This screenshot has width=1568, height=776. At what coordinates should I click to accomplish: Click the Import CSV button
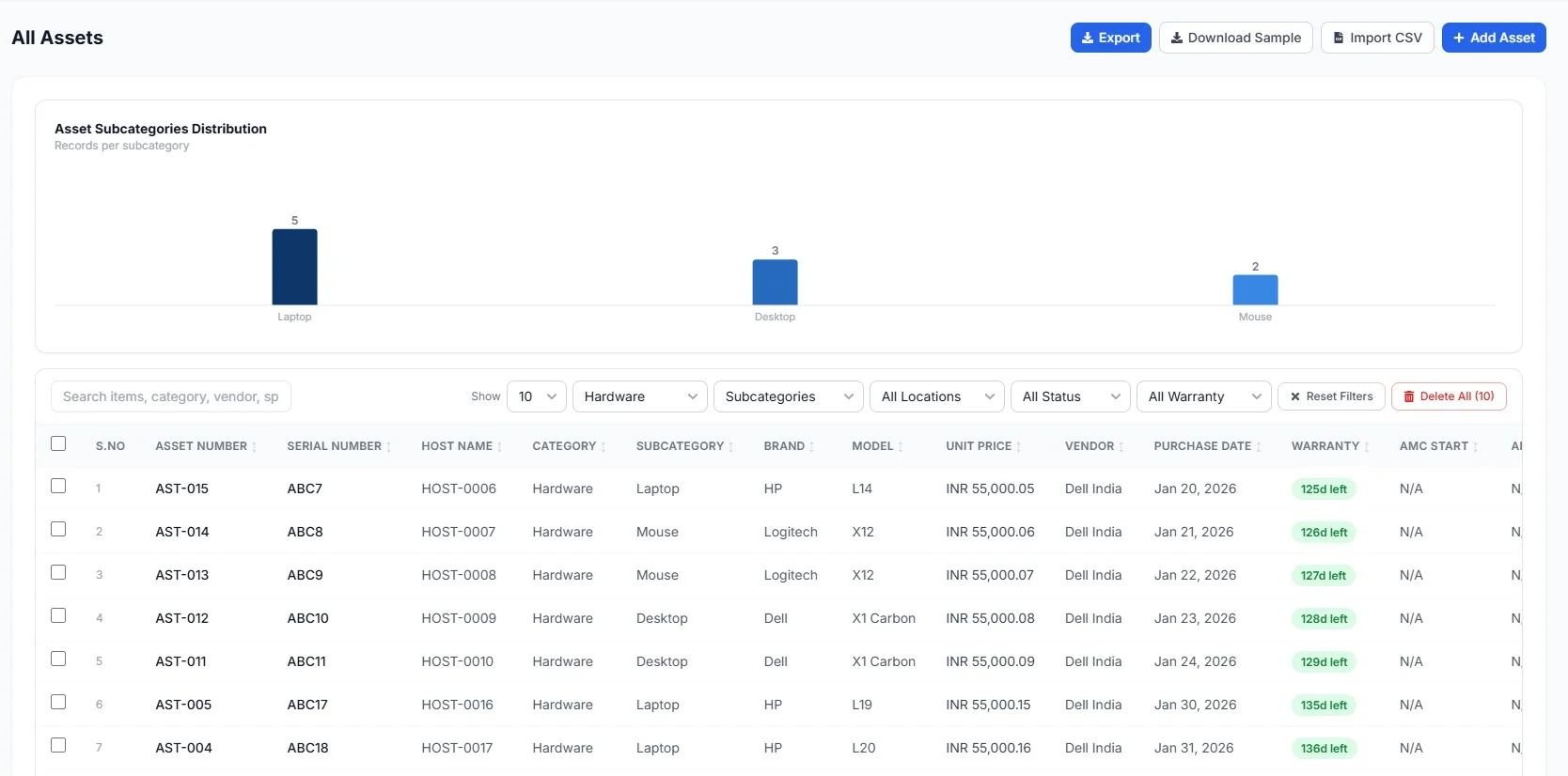pos(1377,38)
